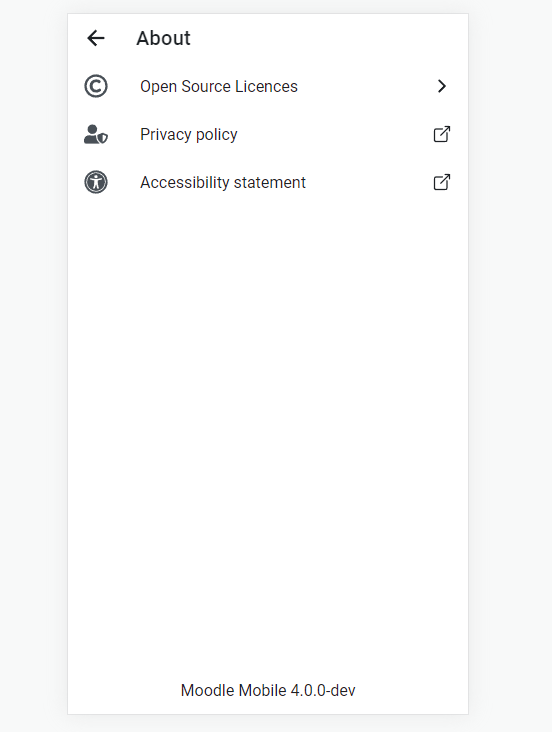Open the Open Source Licences entry
The width and height of the screenshot is (552, 732).
[268, 86]
